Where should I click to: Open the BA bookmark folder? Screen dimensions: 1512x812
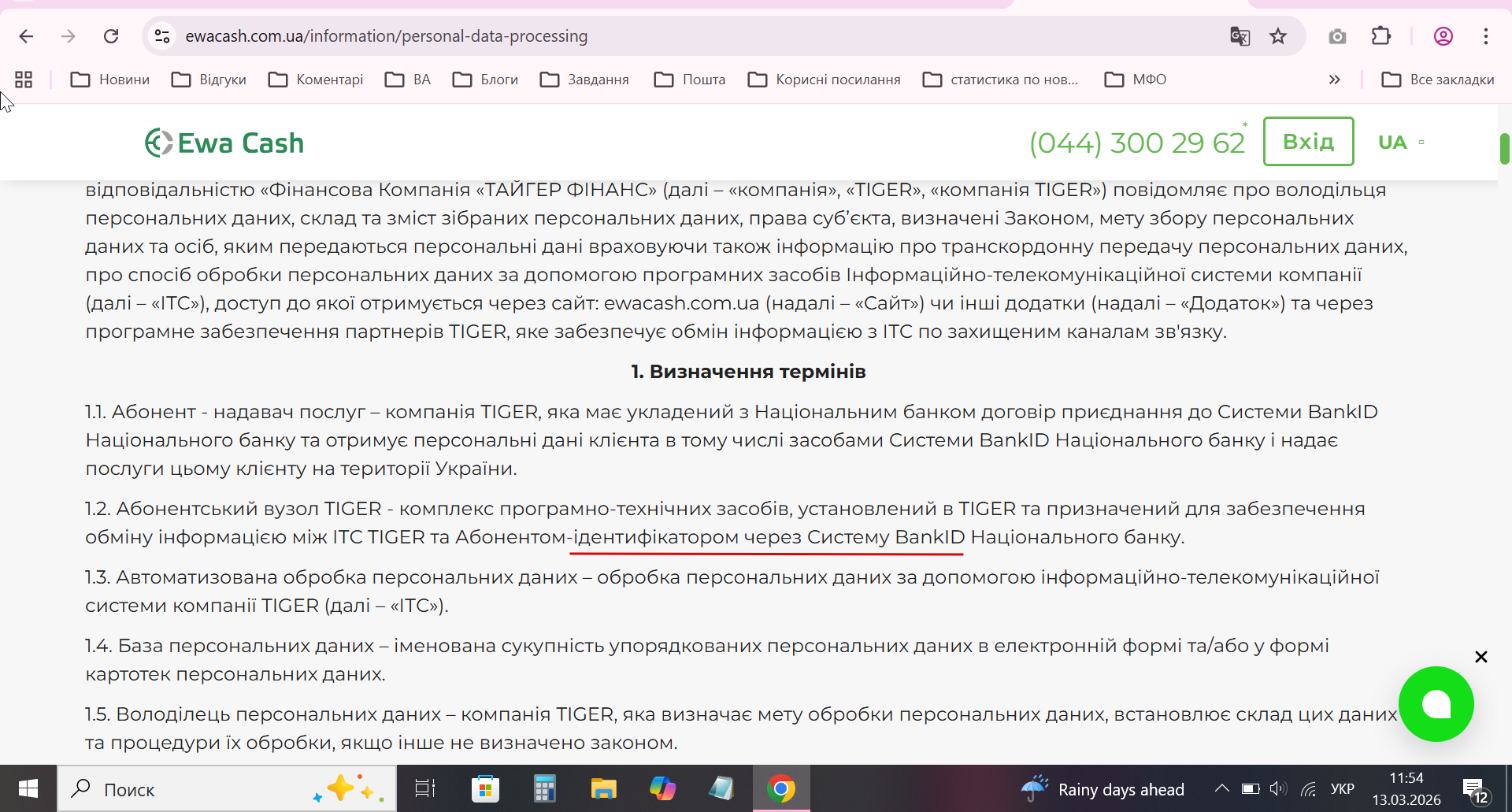tap(408, 80)
